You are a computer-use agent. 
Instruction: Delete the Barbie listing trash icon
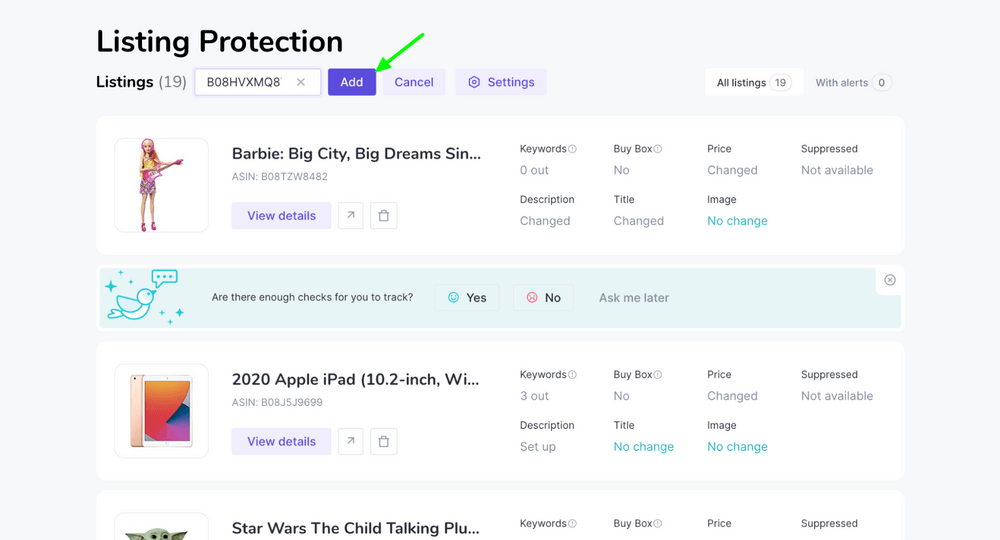[383, 215]
